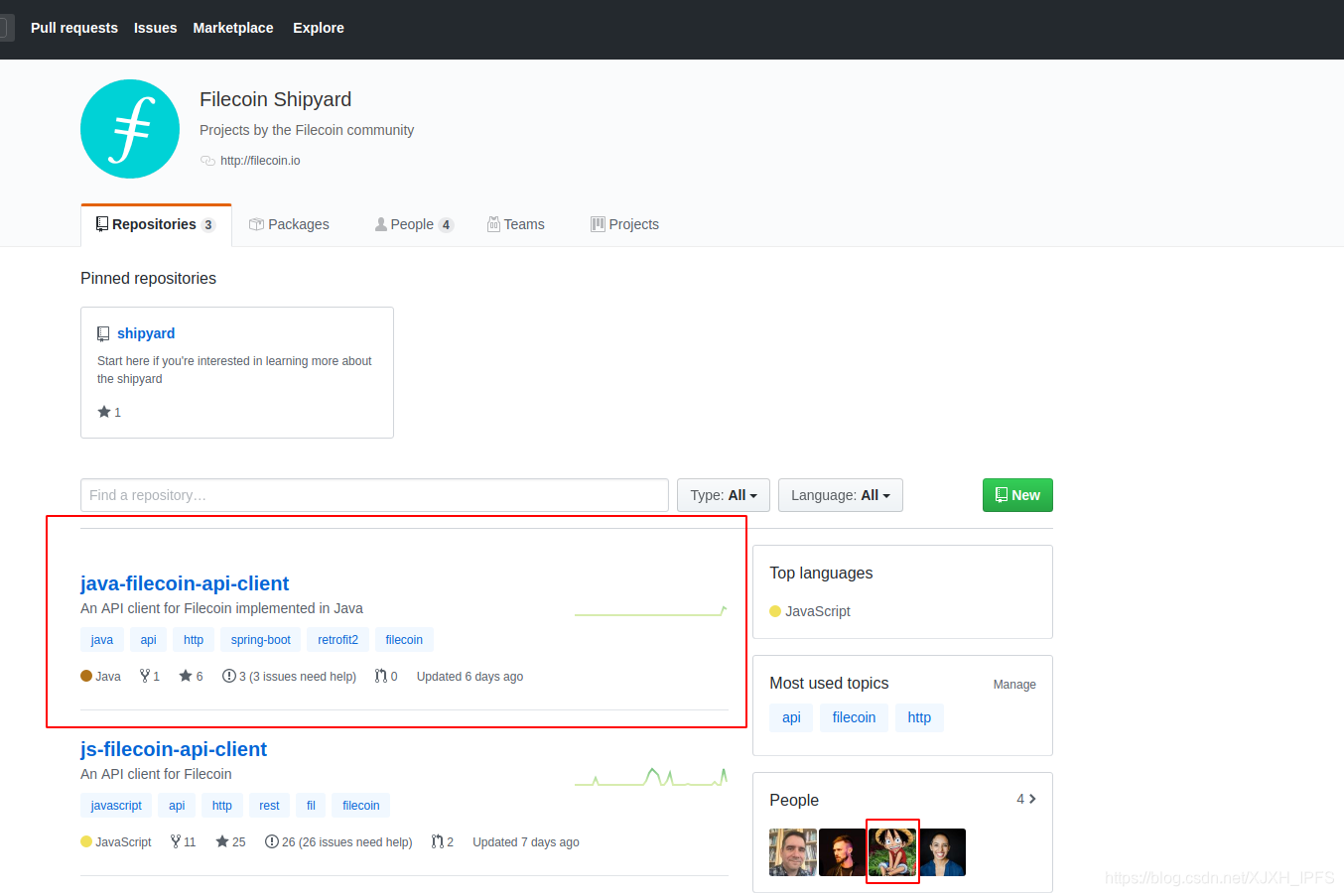Click the retrofit2 topic tag
Image resolution: width=1344 pixels, height=896 pixels.
[337, 640]
